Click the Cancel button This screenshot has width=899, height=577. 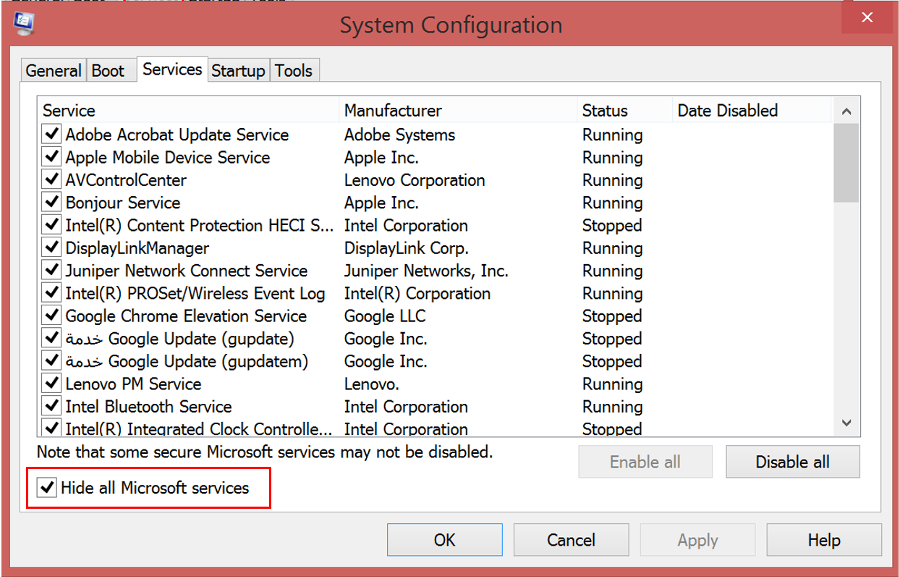click(571, 540)
